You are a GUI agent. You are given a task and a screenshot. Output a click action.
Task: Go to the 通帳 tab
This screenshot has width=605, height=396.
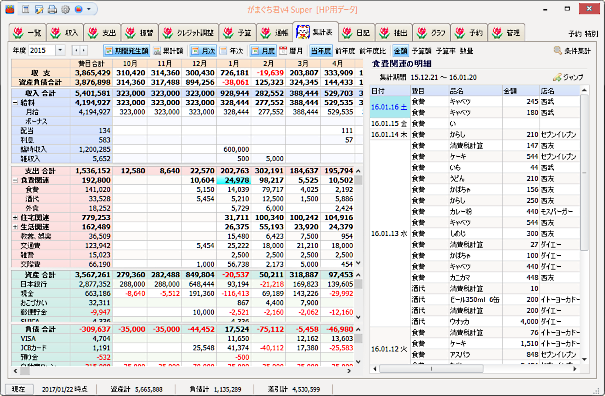pos(274,33)
